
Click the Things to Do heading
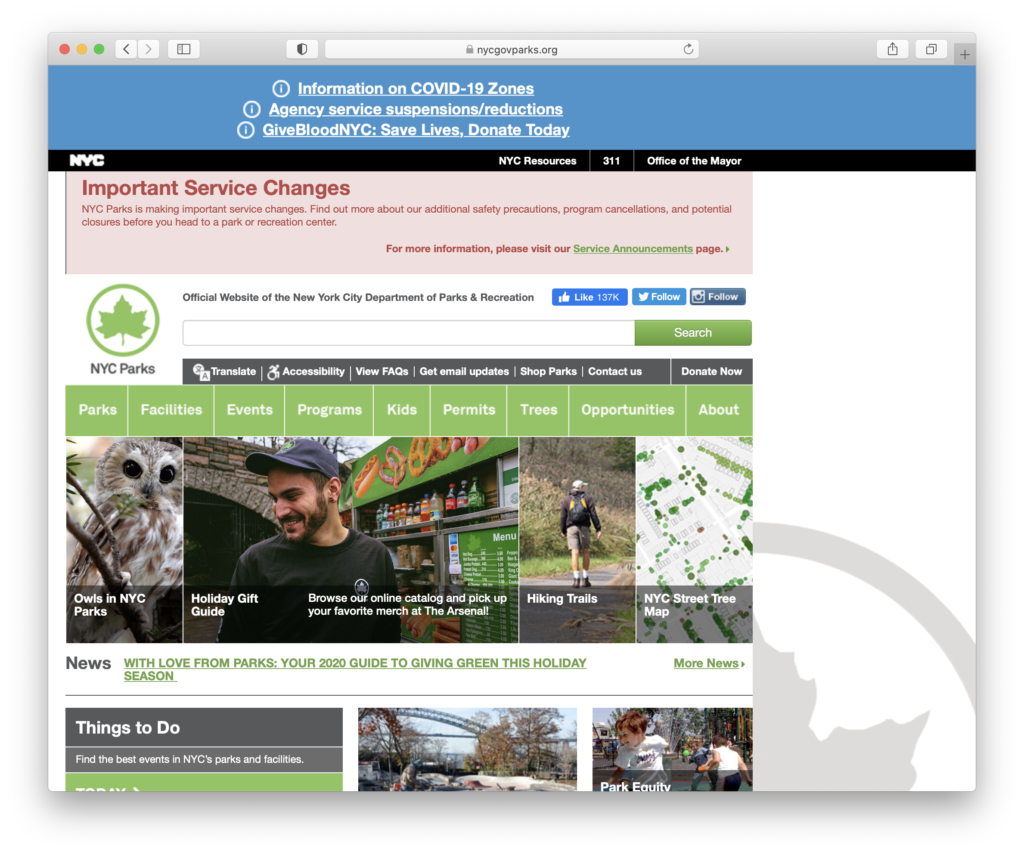coord(128,728)
